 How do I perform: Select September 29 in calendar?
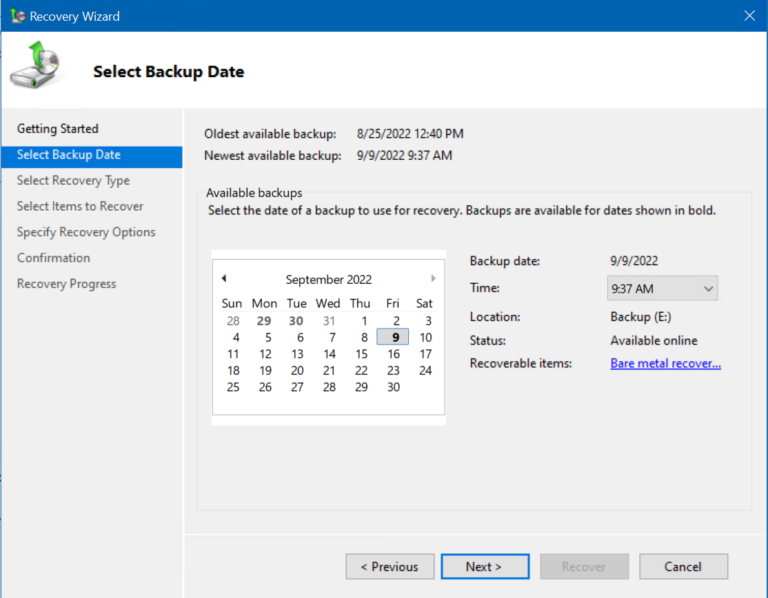[x=361, y=387]
